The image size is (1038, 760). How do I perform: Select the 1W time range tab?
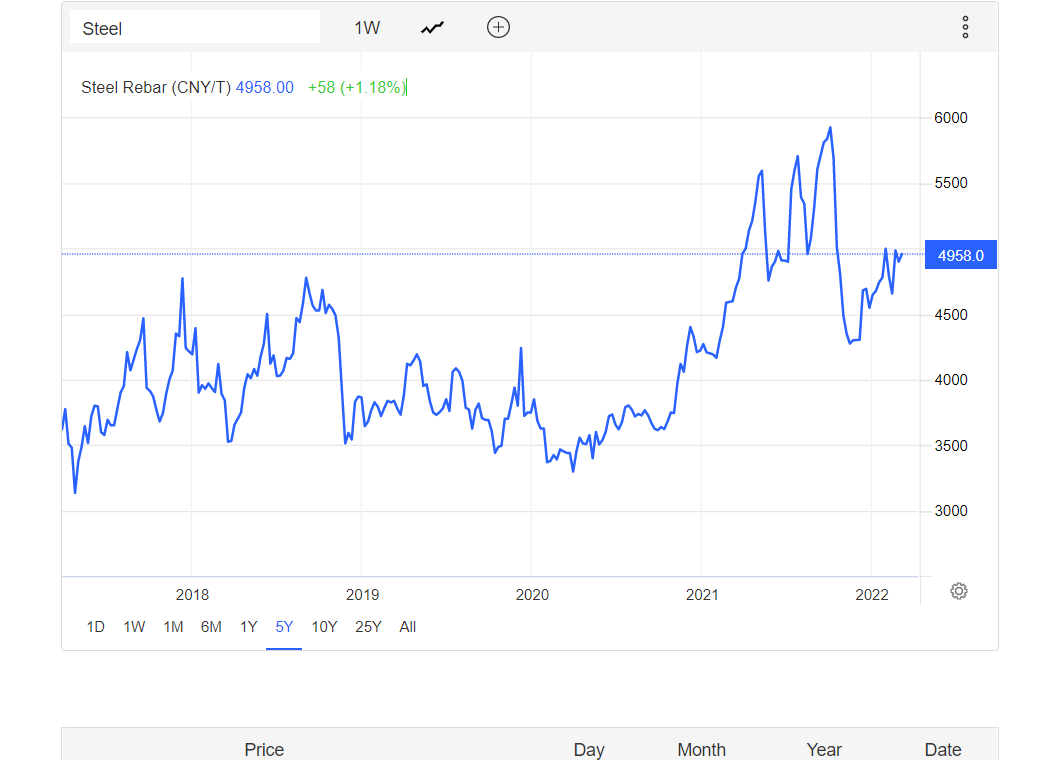134,627
